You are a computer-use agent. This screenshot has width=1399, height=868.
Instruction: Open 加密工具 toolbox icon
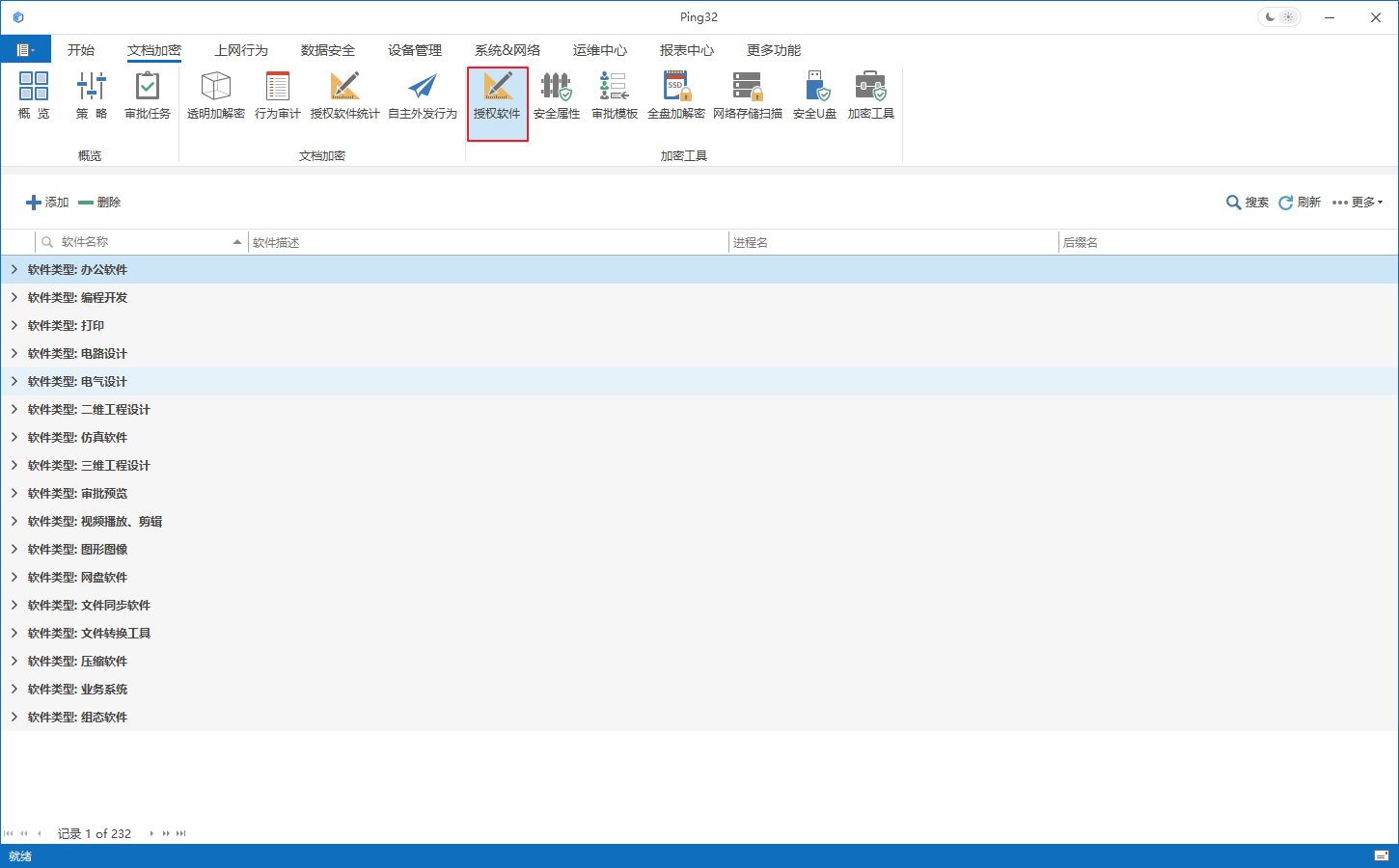click(x=871, y=95)
